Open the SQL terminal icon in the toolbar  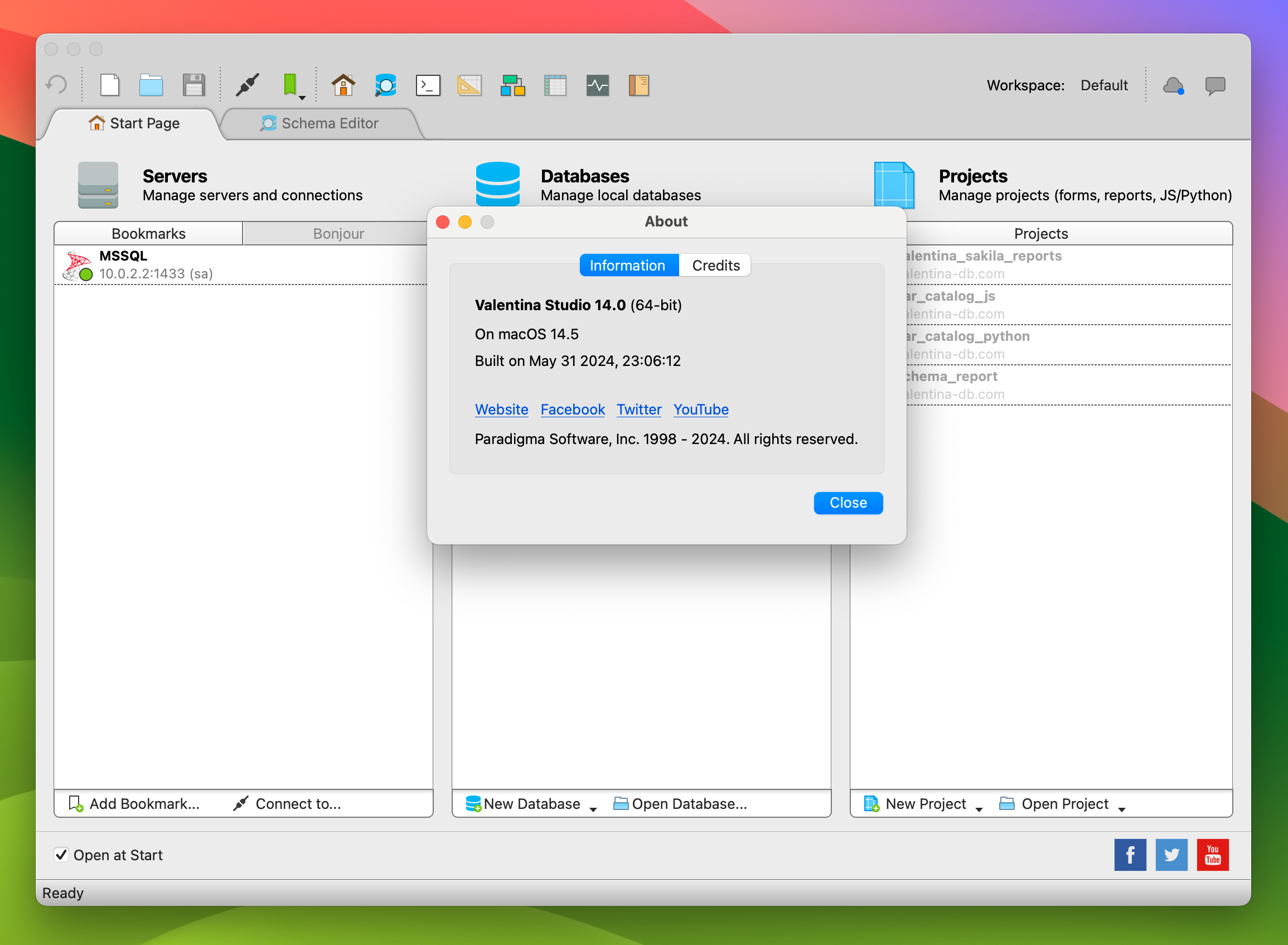(428, 85)
